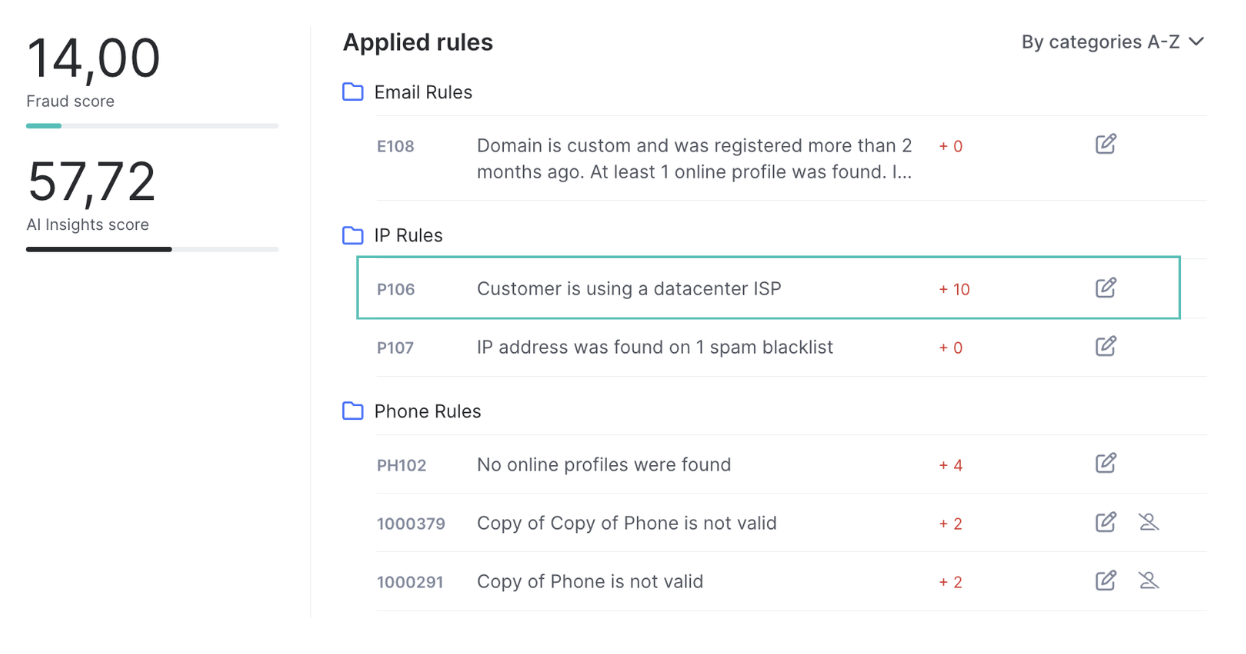Open the edit icon for rule E108

(1106, 144)
